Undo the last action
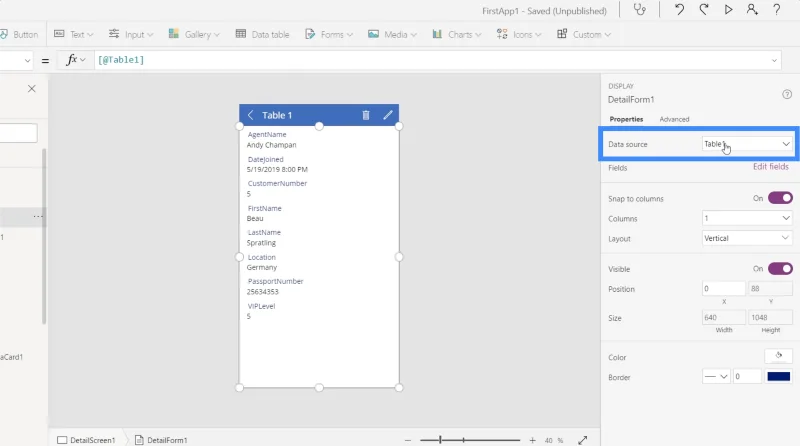 pos(679,10)
